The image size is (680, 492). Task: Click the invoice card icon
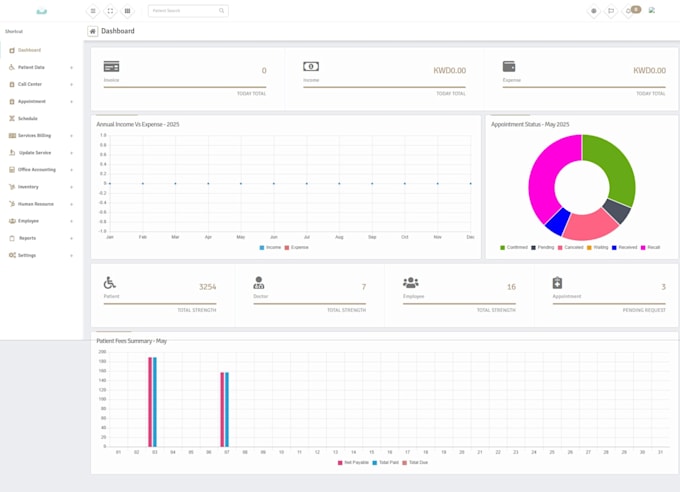coord(111,67)
